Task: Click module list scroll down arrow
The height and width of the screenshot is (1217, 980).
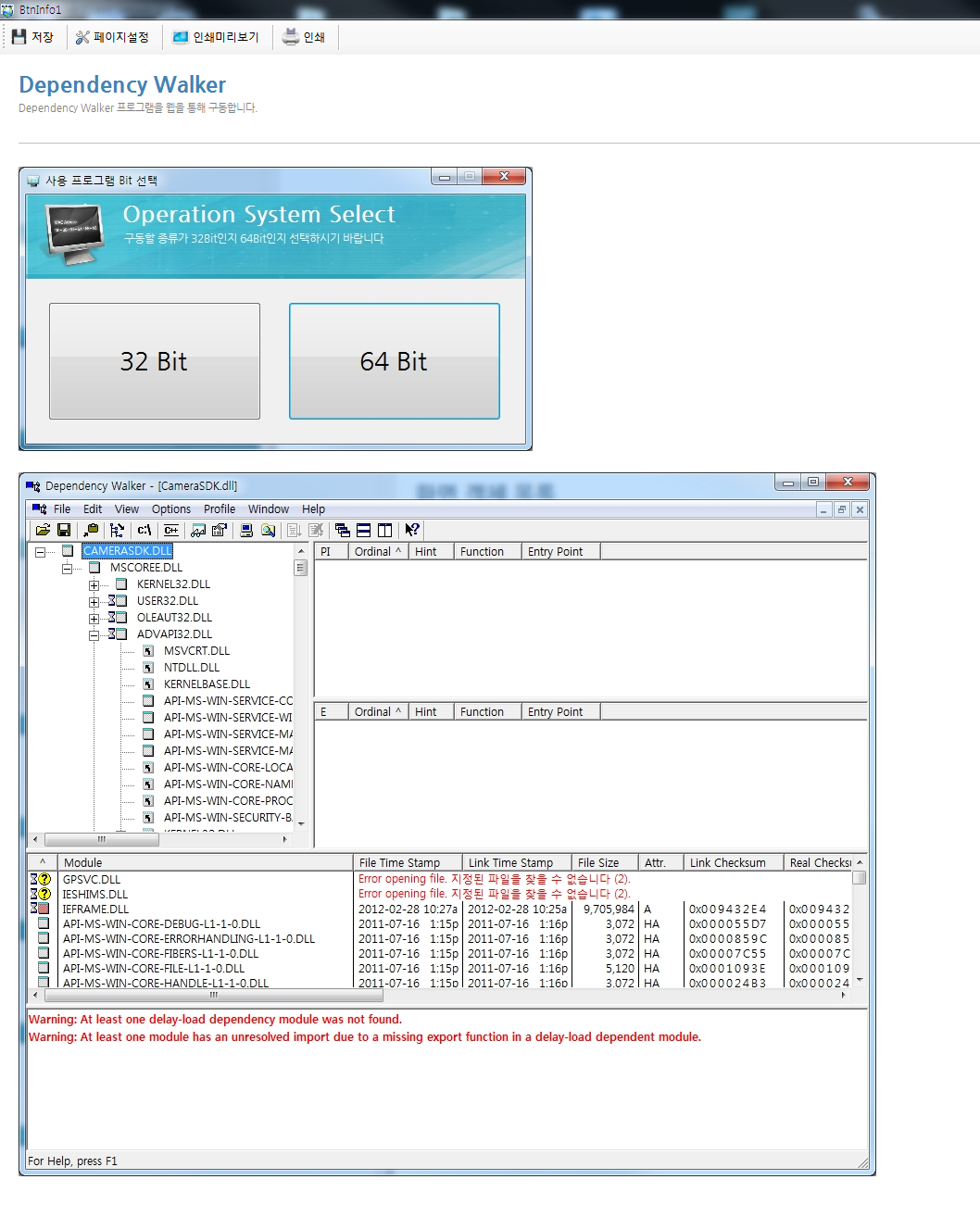Action: (860, 979)
